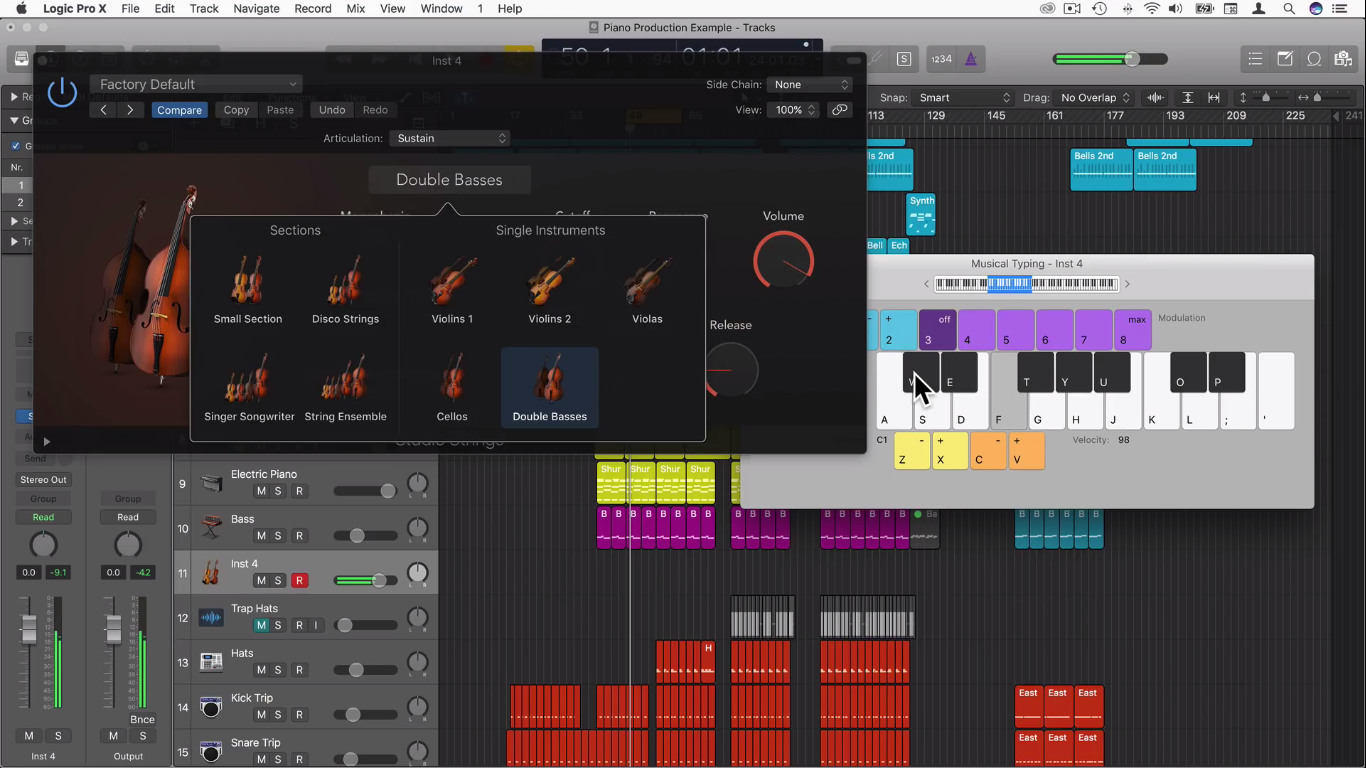
Task: Open the Side Chain dropdown
Action: [x=810, y=85]
